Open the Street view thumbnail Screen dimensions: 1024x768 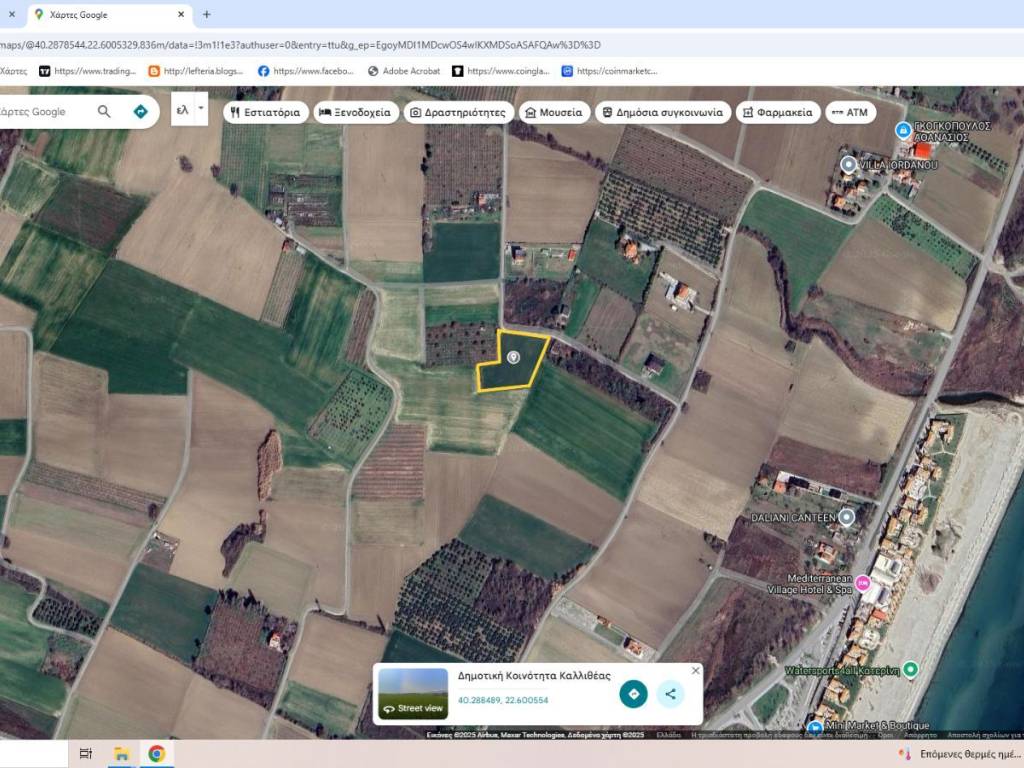(x=413, y=693)
